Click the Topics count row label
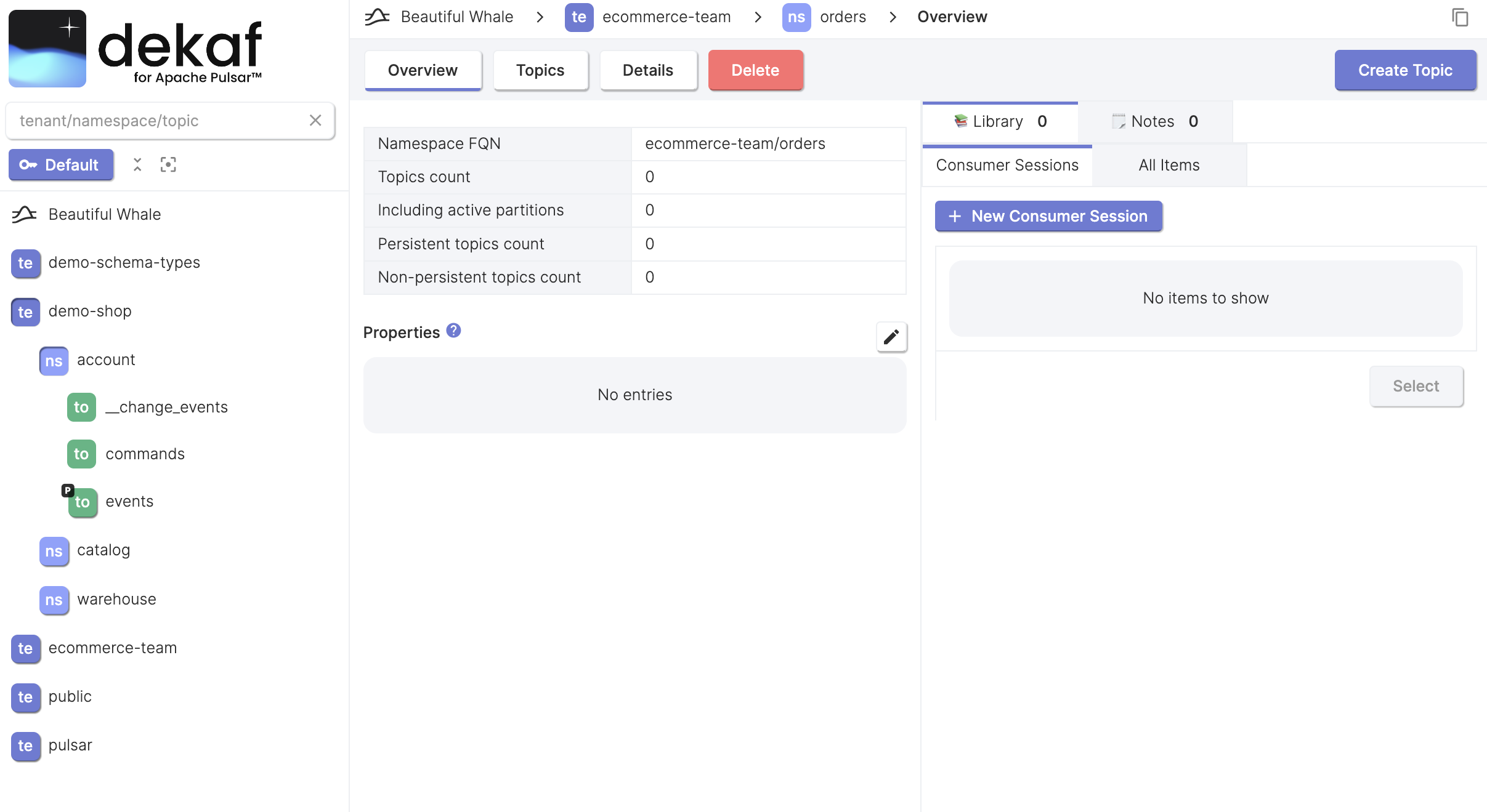 (x=424, y=177)
